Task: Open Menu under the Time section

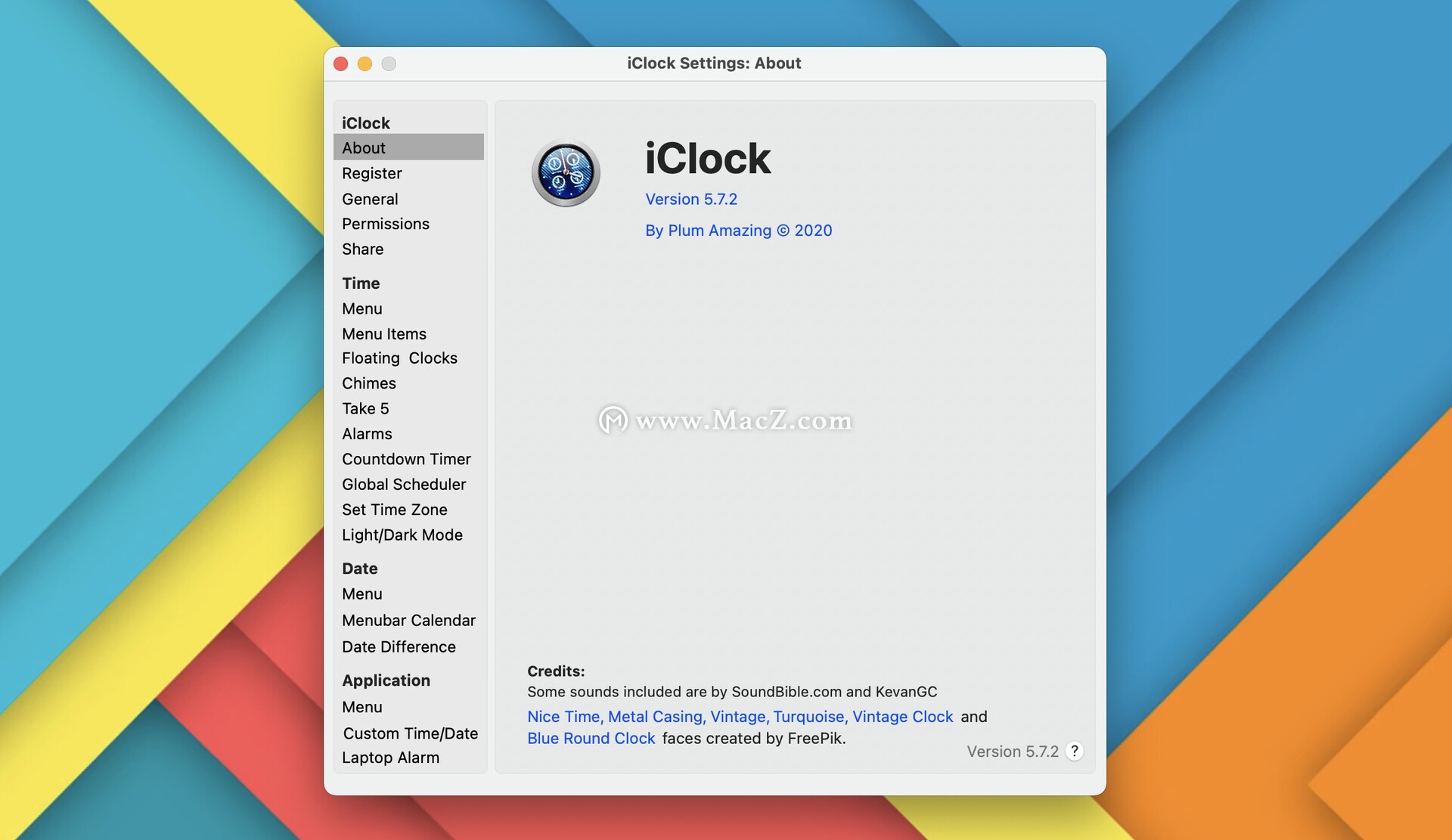Action: (361, 308)
